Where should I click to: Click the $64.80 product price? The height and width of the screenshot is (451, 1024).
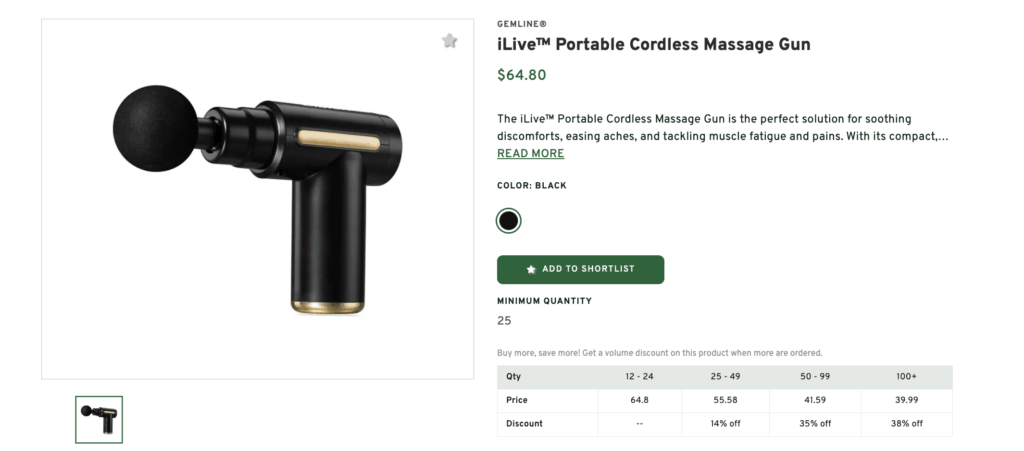(521, 75)
